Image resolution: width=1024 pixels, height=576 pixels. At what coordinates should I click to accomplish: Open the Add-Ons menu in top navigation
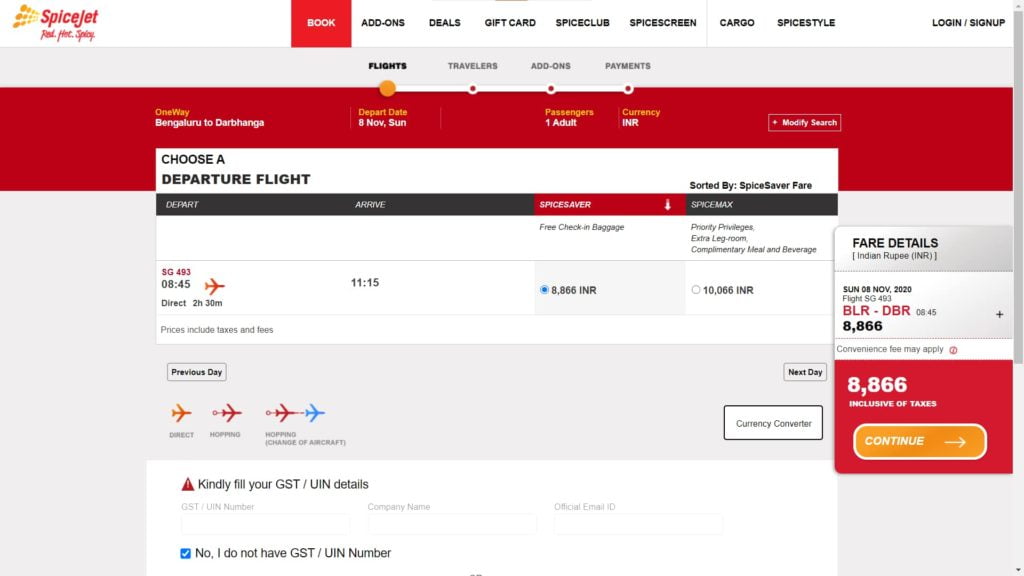click(x=383, y=23)
